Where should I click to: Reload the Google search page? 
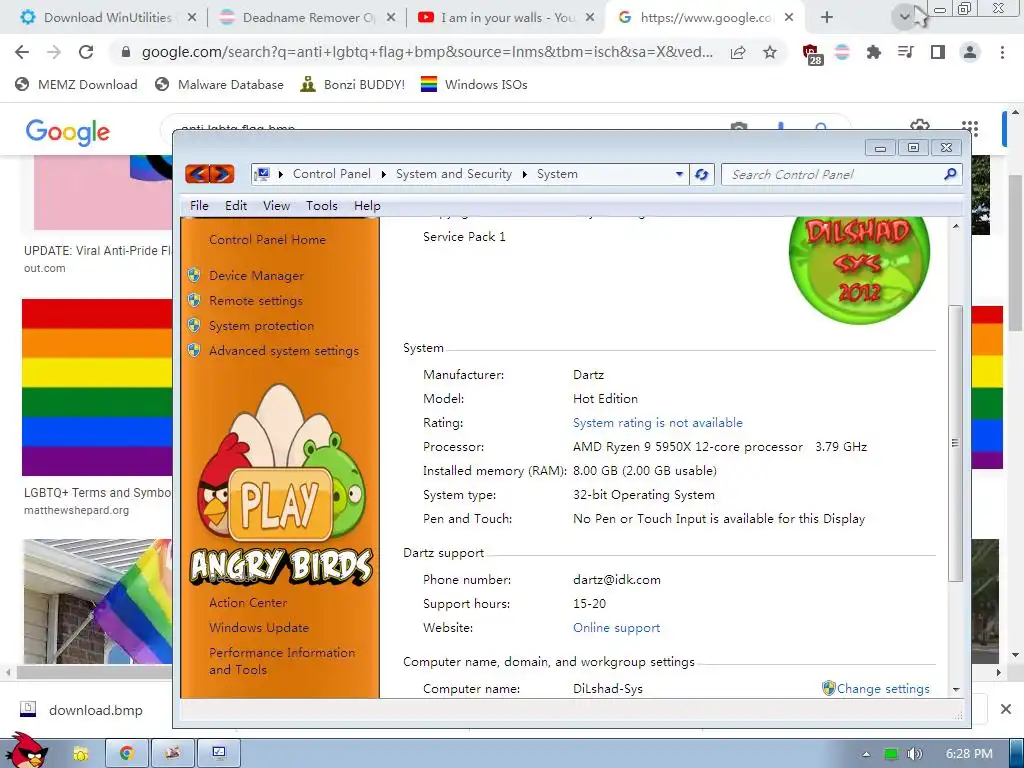pyautogui.click(x=86, y=52)
